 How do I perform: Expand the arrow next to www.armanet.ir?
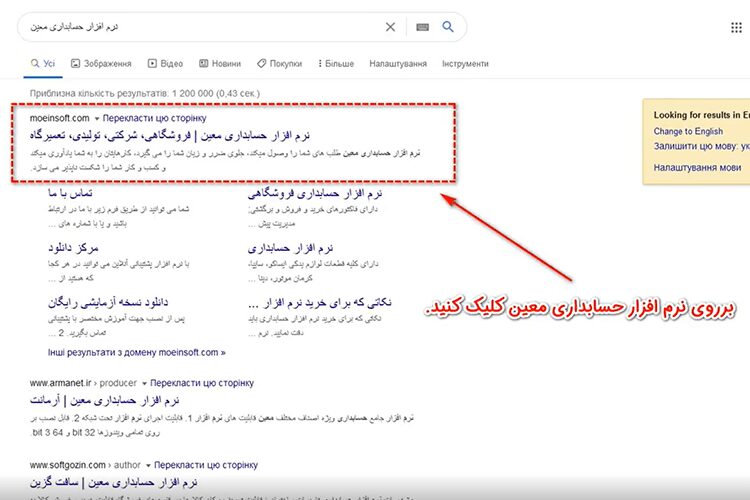click(144, 384)
